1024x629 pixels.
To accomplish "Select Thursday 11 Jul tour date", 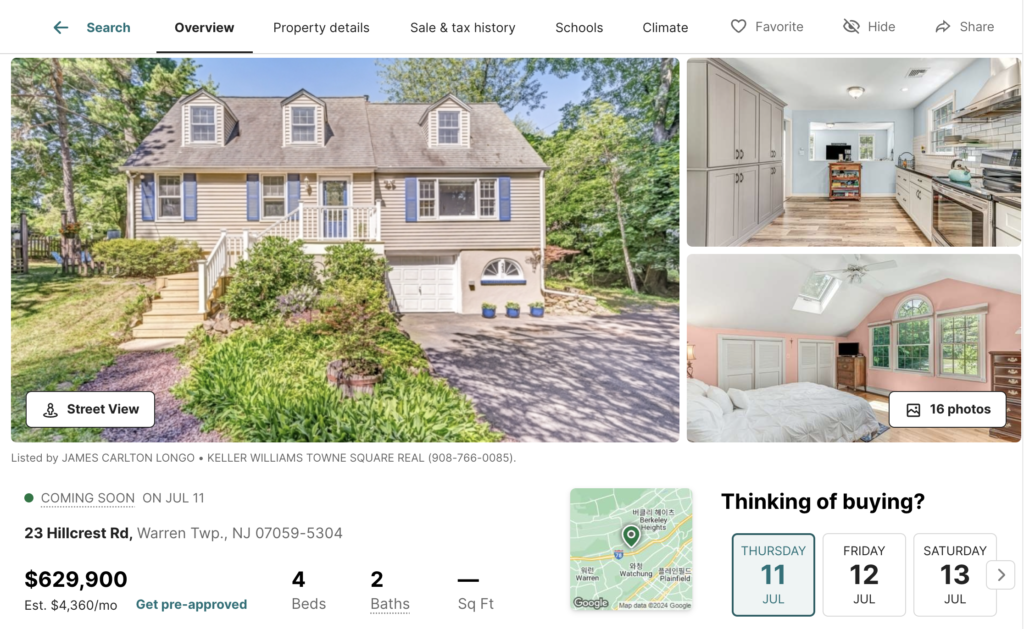I will 773,575.
